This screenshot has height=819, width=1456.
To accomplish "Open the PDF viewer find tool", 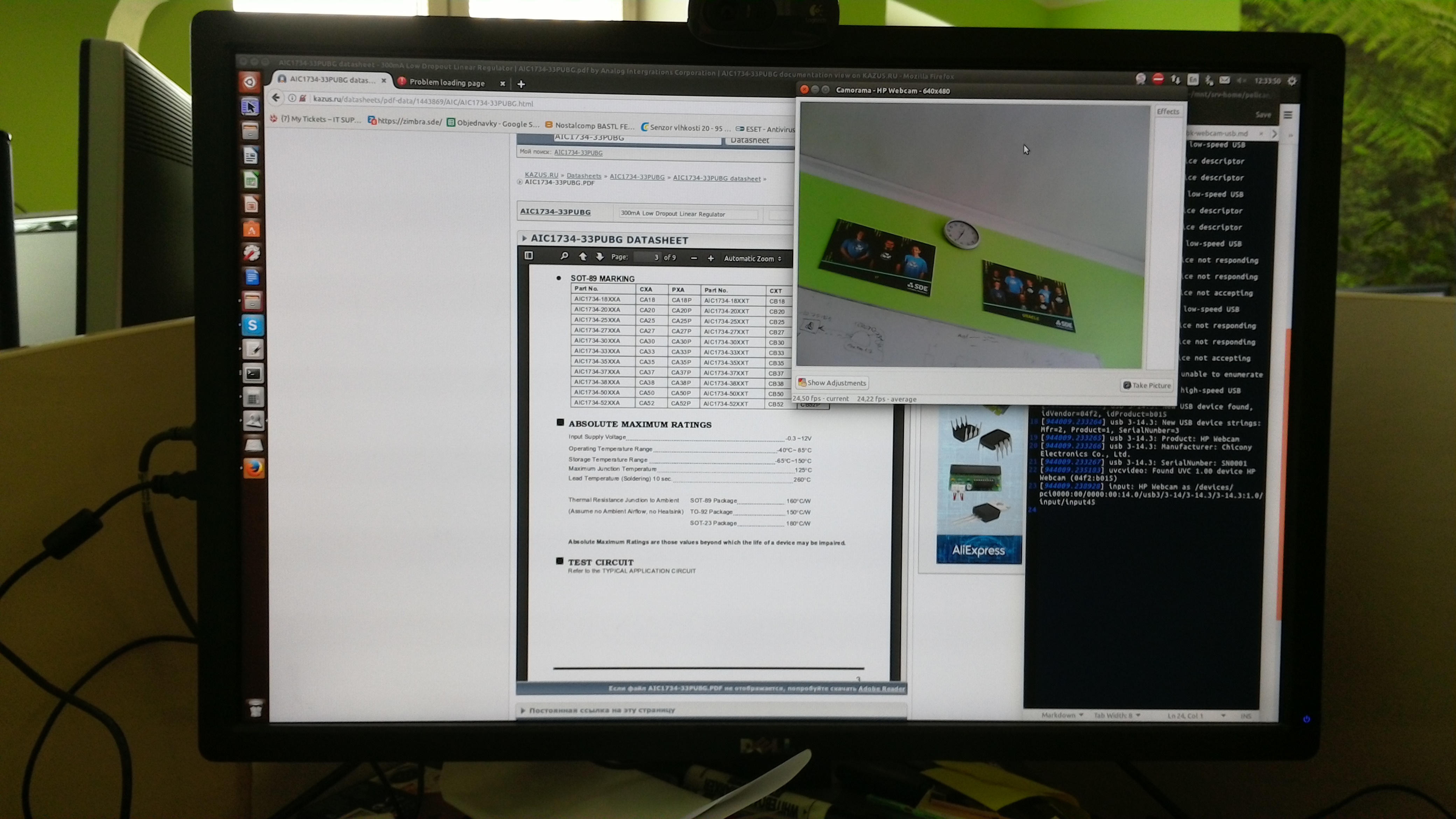I will pos(564,256).
